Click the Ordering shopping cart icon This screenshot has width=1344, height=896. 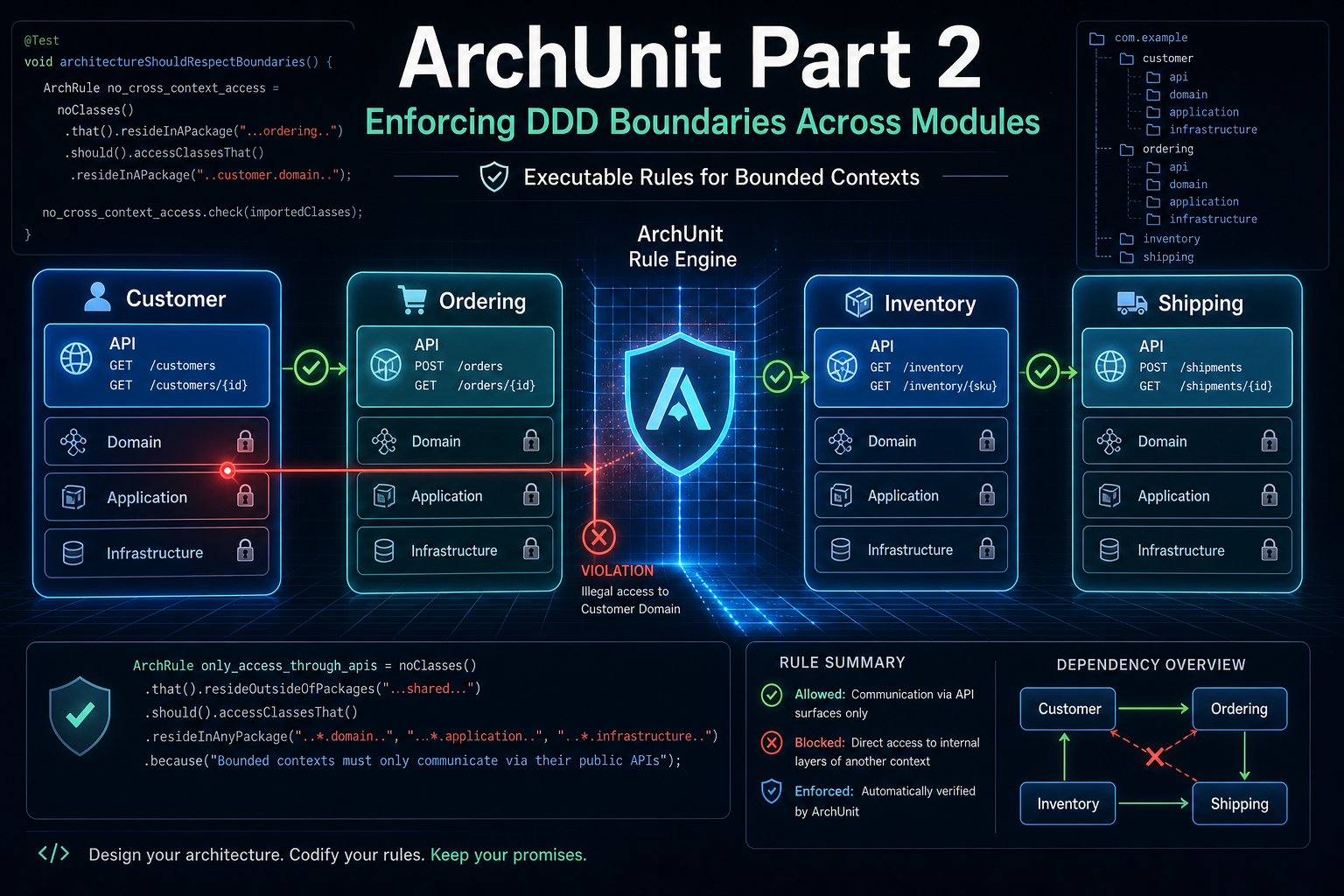412,299
